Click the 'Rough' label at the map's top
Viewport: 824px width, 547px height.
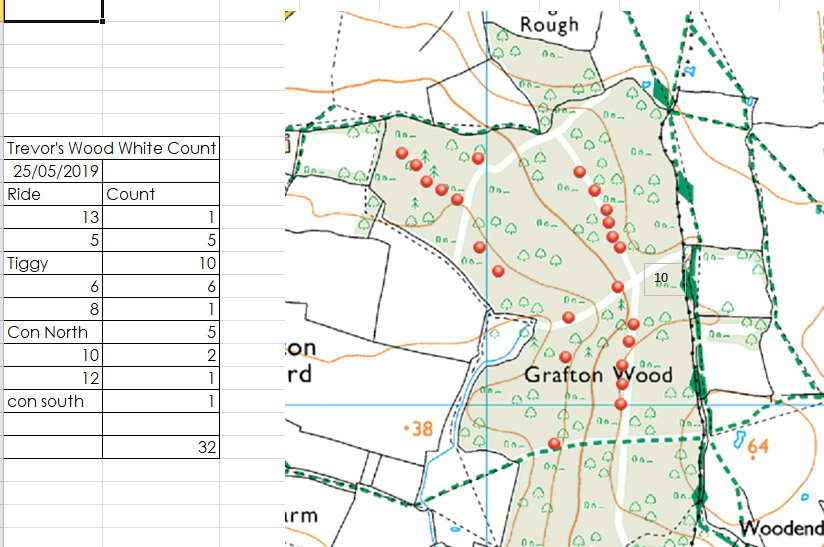coord(549,25)
